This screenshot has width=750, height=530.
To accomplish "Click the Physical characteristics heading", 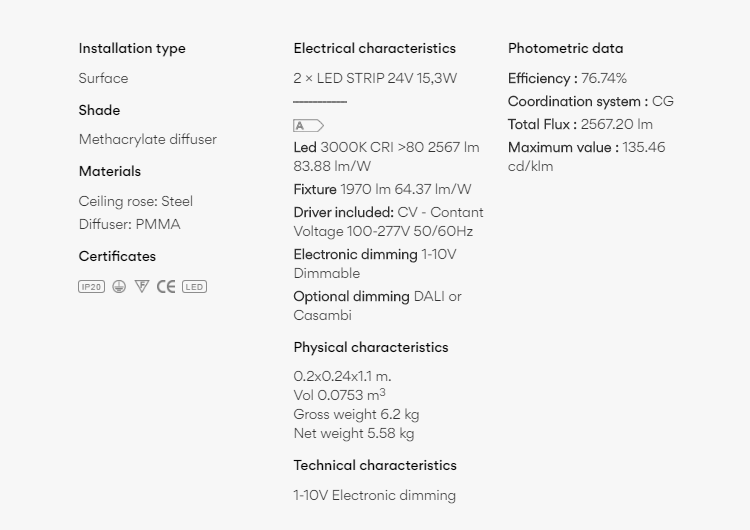I will (371, 347).
